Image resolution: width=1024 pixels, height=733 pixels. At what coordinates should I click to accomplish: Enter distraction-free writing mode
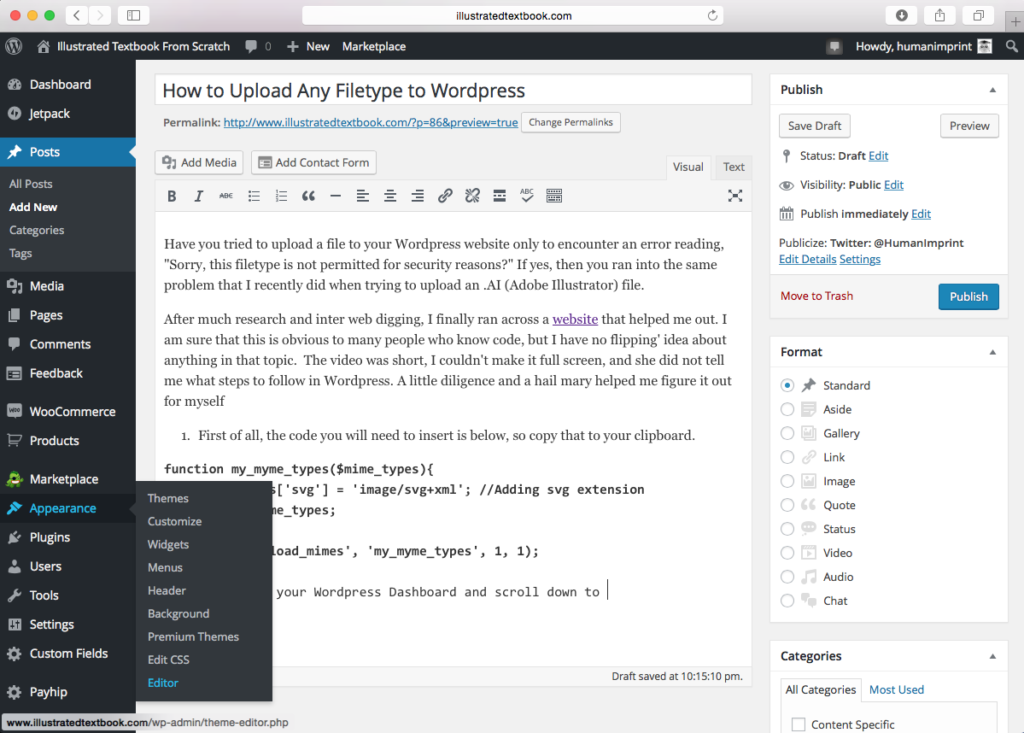tap(735, 195)
